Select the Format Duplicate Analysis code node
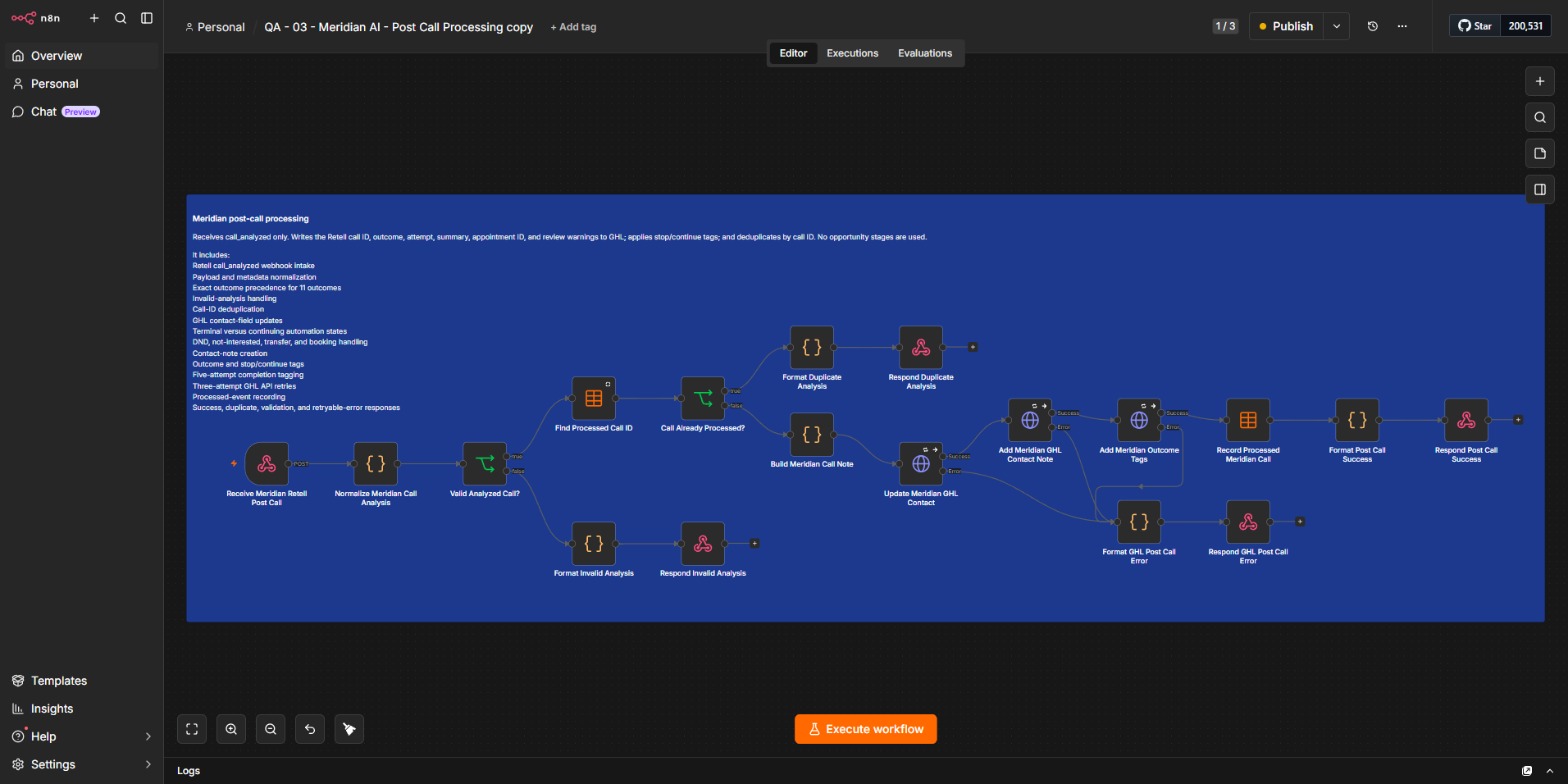This screenshot has height=784, width=1568. point(812,348)
